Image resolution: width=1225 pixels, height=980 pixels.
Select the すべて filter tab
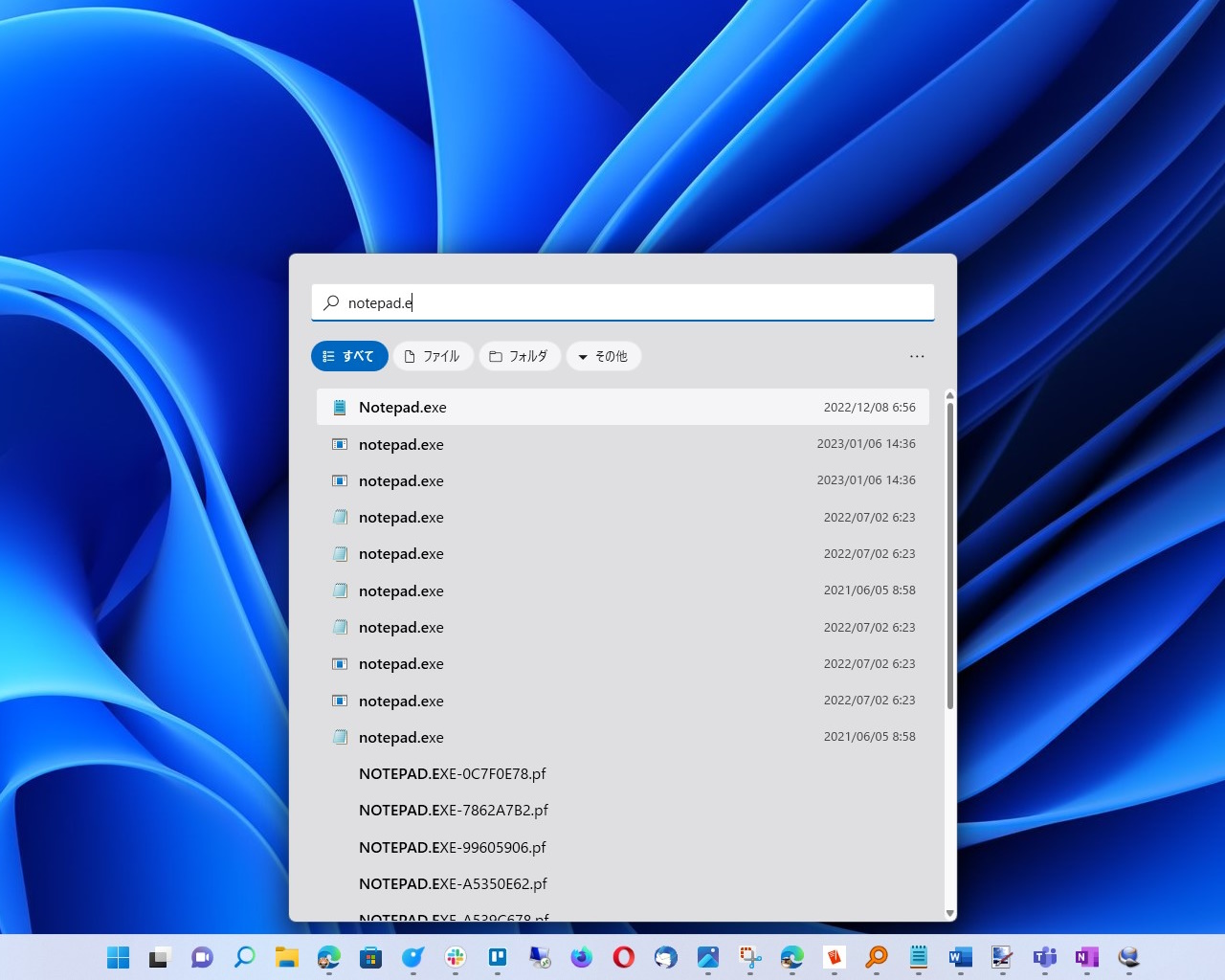(349, 356)
